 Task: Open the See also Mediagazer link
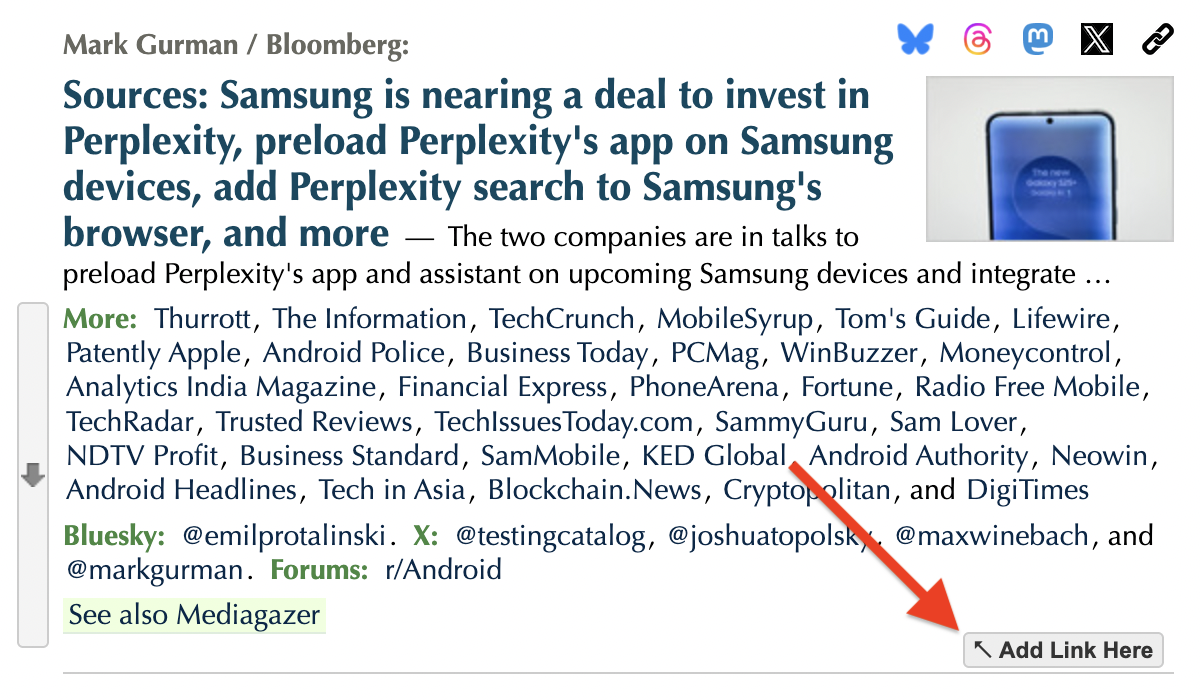[195, 615]
